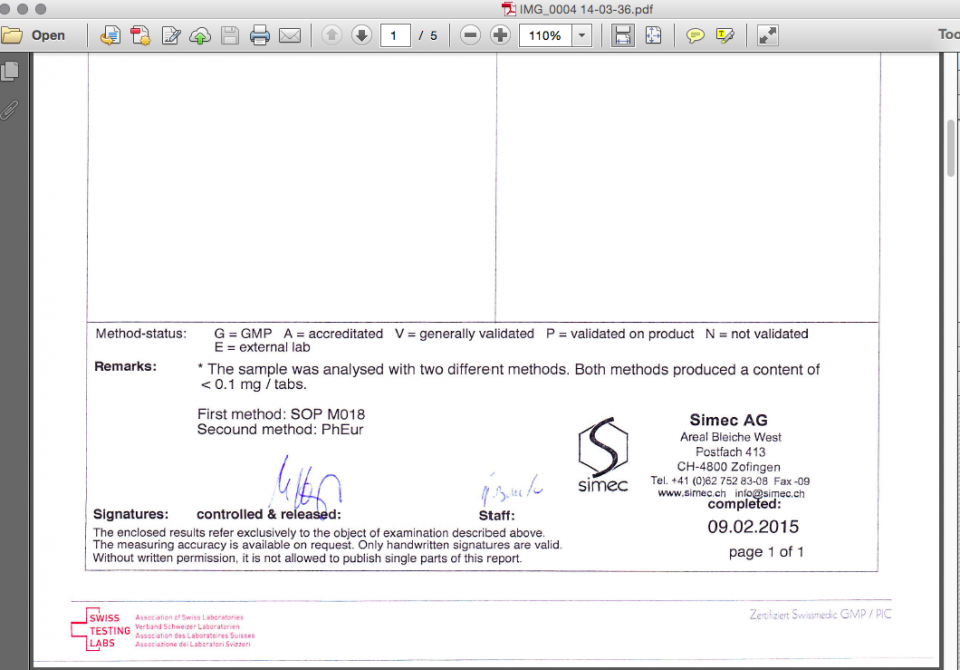Click the upload to cloud icon
The image size is (960, 670).
tap(200, 35)
